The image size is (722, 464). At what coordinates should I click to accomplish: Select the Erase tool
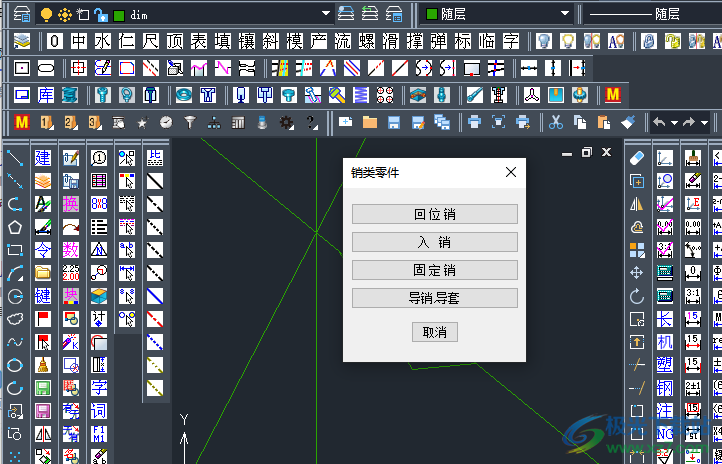click(637, 158)
